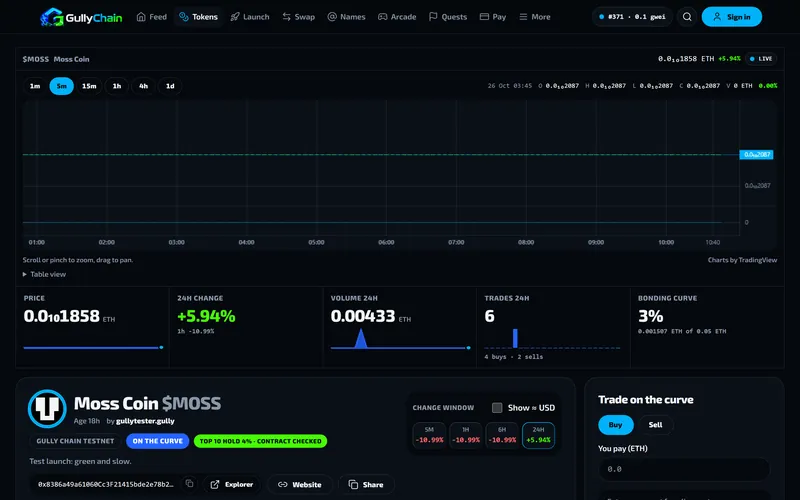Share the Moss Coin token

click(366, 484)
